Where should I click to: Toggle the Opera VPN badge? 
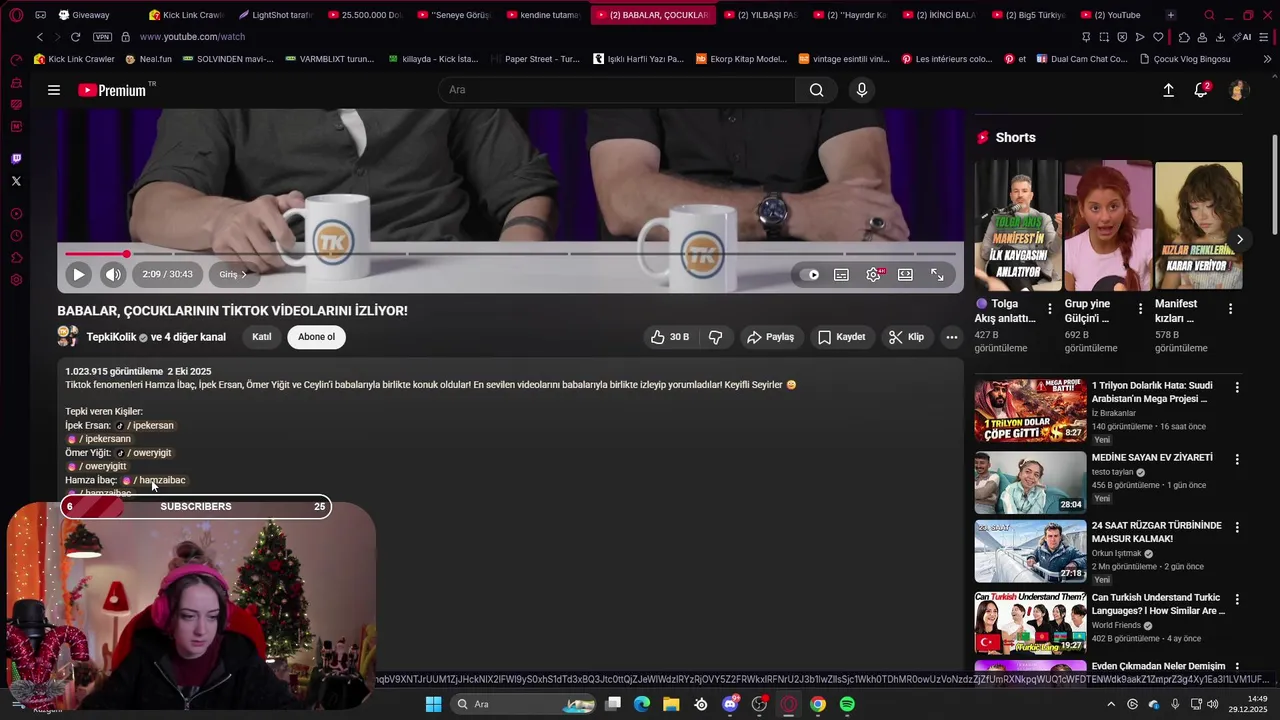(102, 37)
